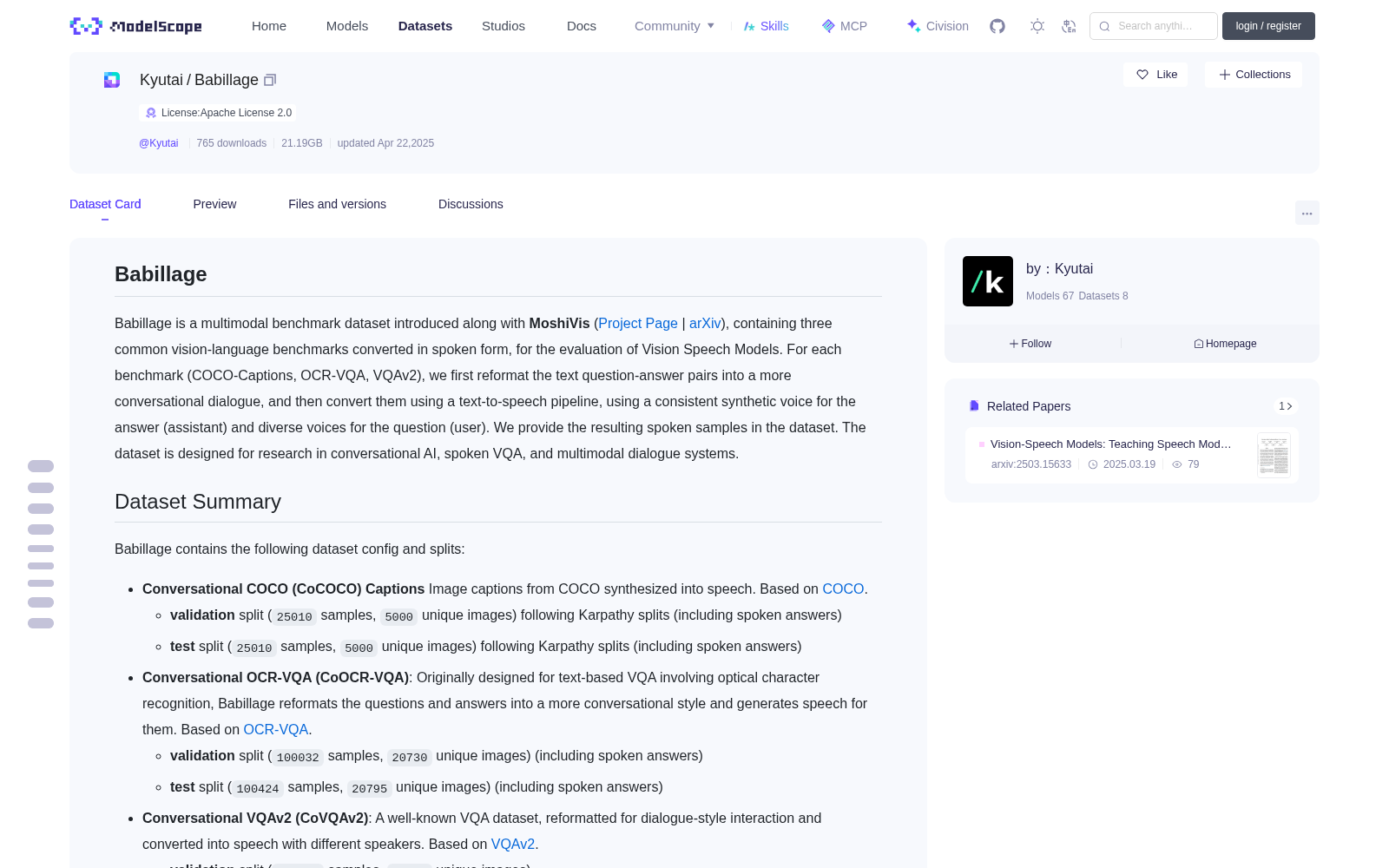Open the Project Page link

[x=638, y=323]
